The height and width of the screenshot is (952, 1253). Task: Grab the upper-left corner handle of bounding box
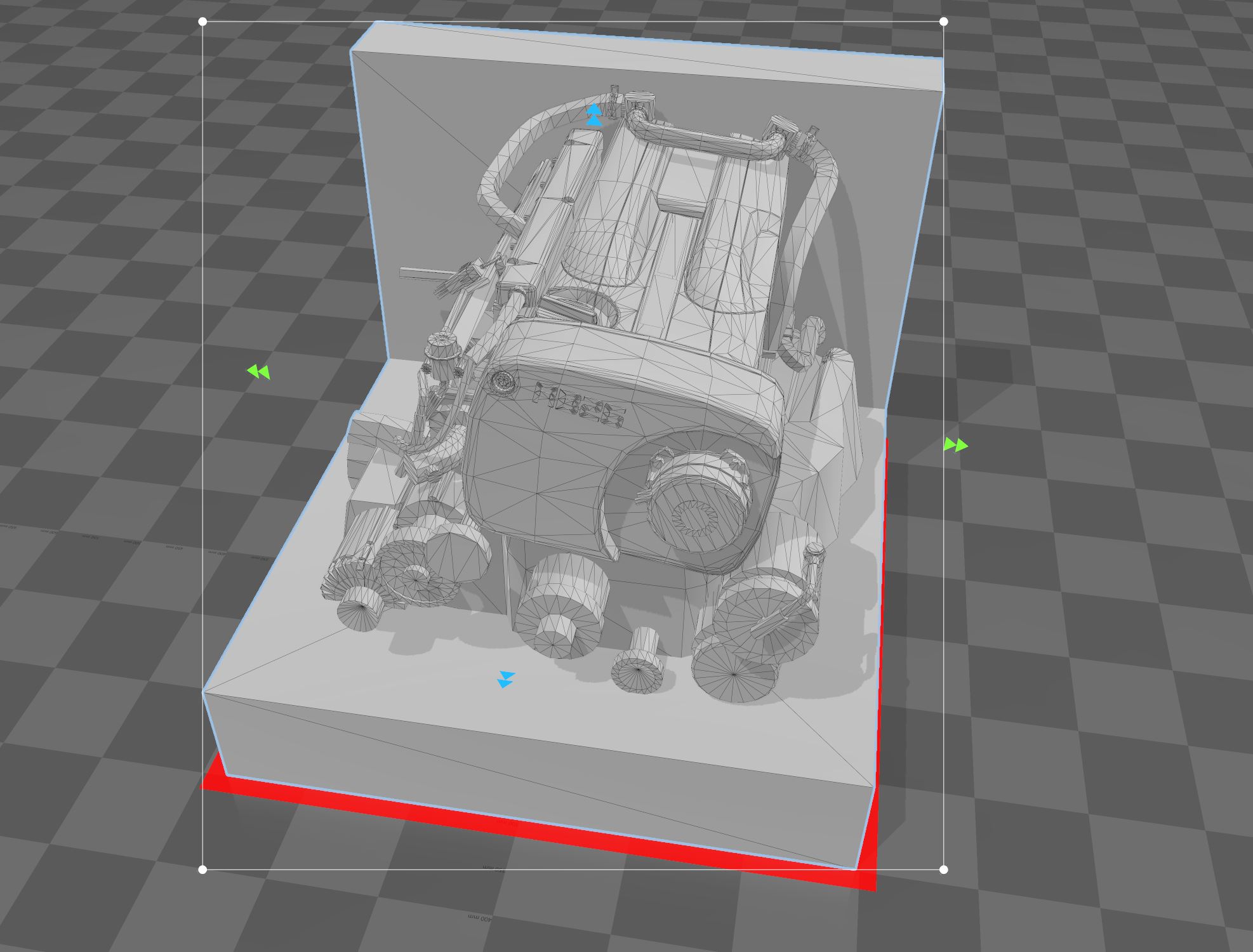[202, 22]
